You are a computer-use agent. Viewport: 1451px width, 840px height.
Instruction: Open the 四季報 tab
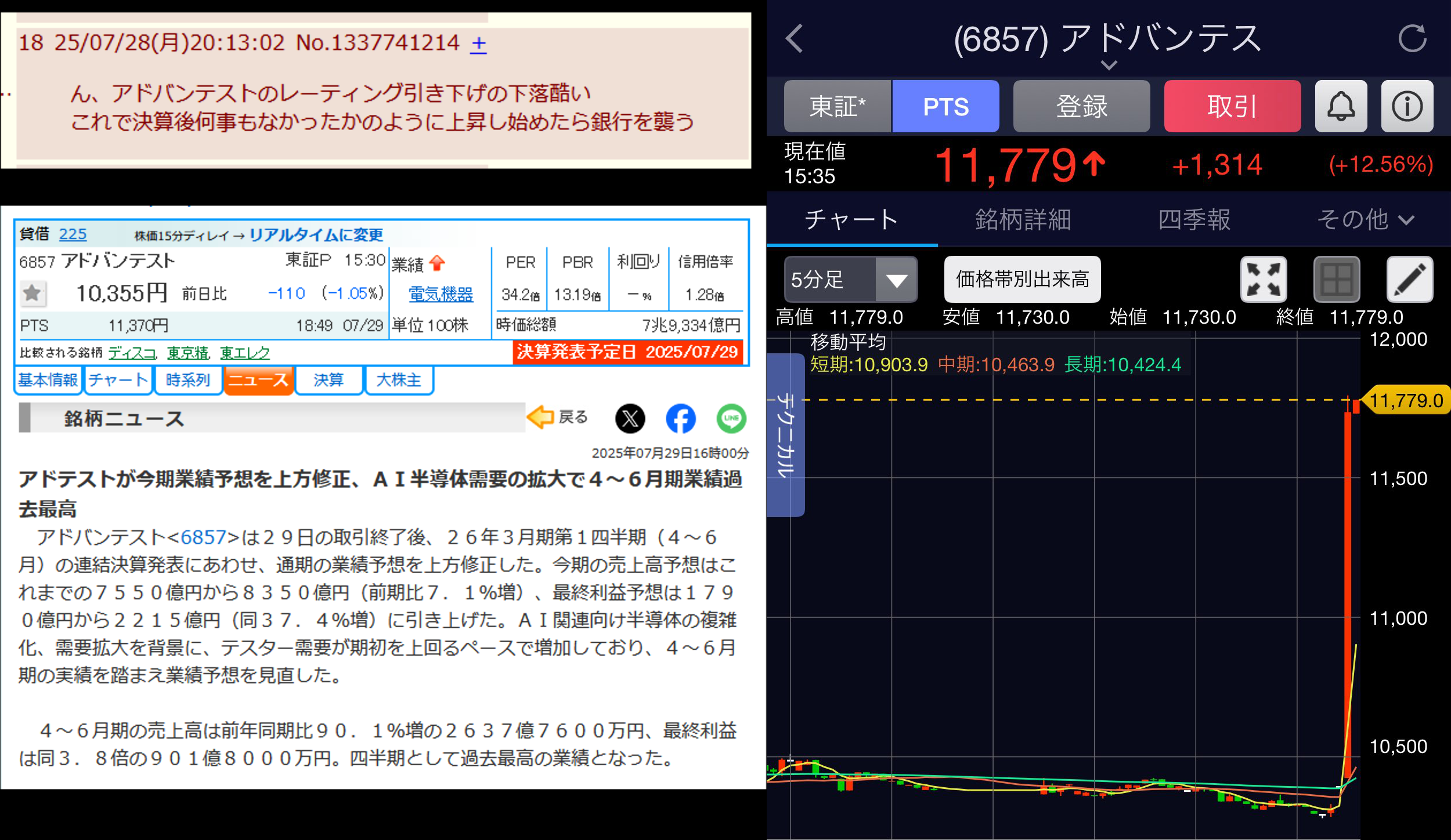click(x=1194, y=220)
